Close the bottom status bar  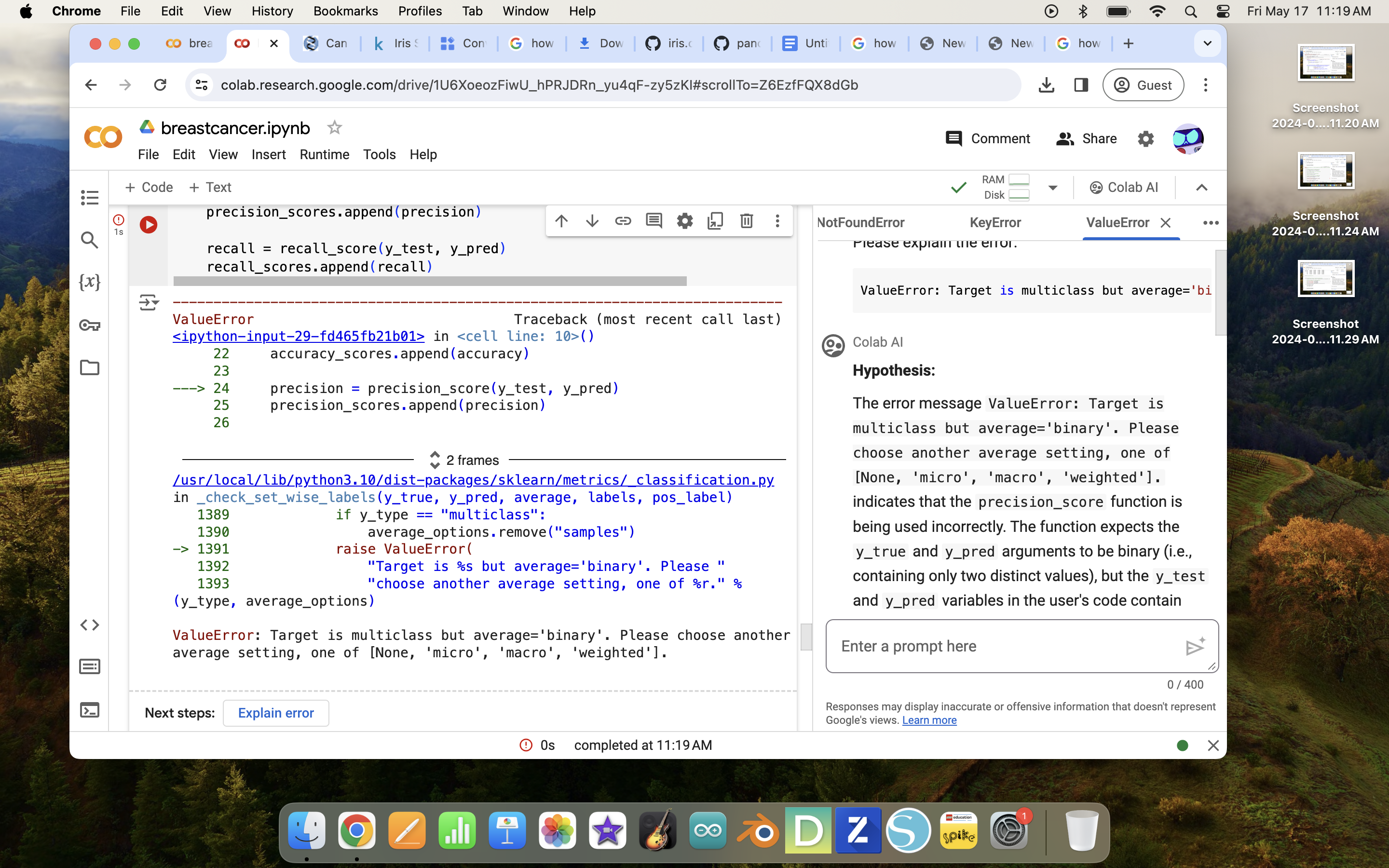pyautogui.click(x=1213, y=745)
